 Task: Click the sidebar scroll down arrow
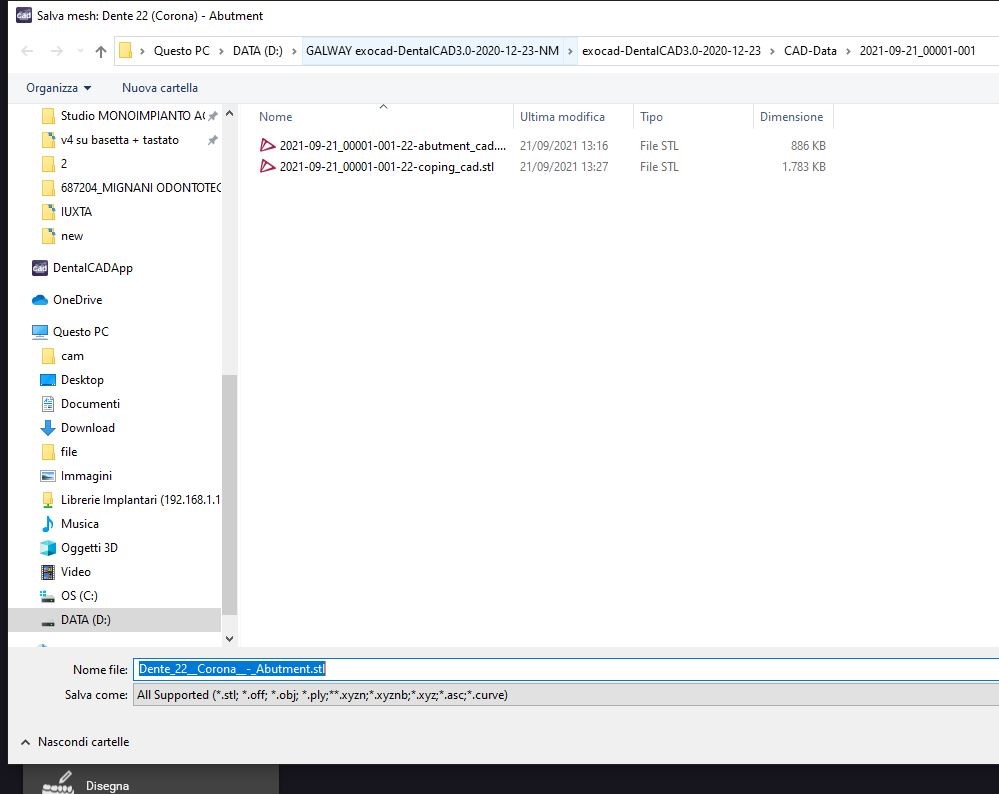point(229,639)
